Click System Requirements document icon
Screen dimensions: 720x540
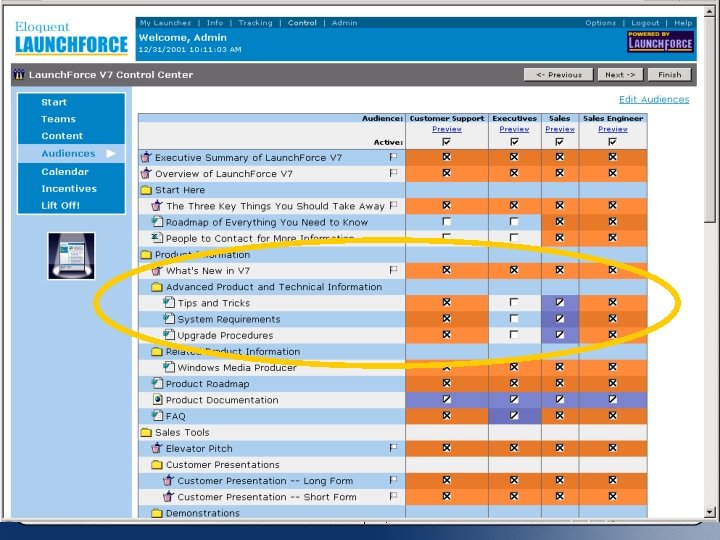click(x=169, y=319)
